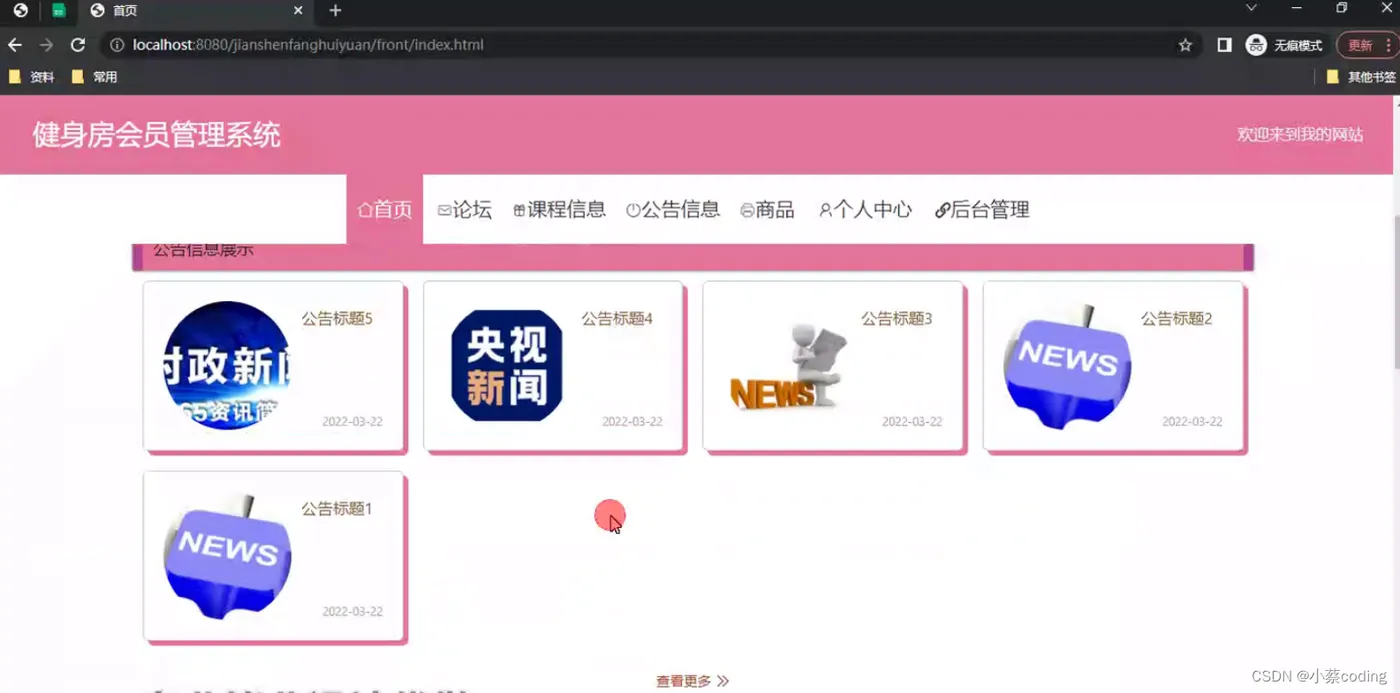Click the 查看更多 link
This screenshot has height=693, width=1400.
(692, 681)
